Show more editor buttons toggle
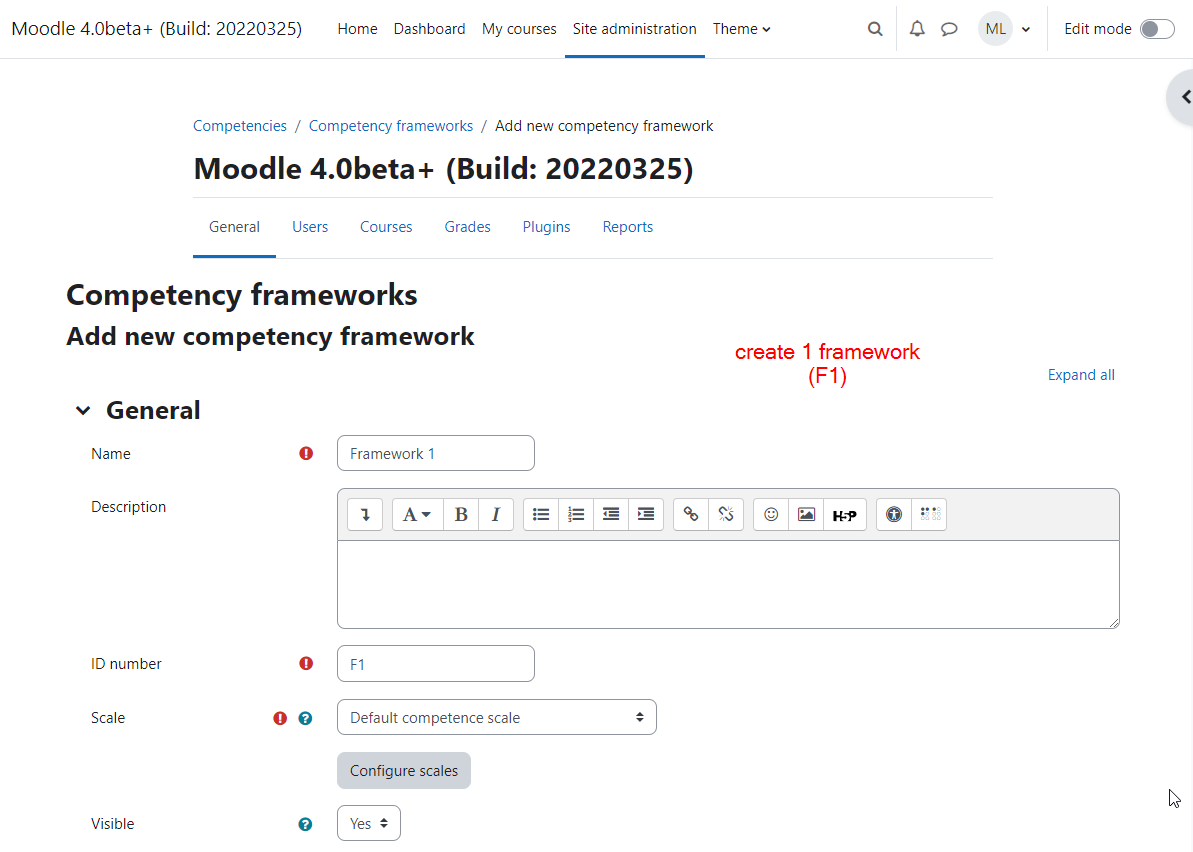 click(365, 514)
